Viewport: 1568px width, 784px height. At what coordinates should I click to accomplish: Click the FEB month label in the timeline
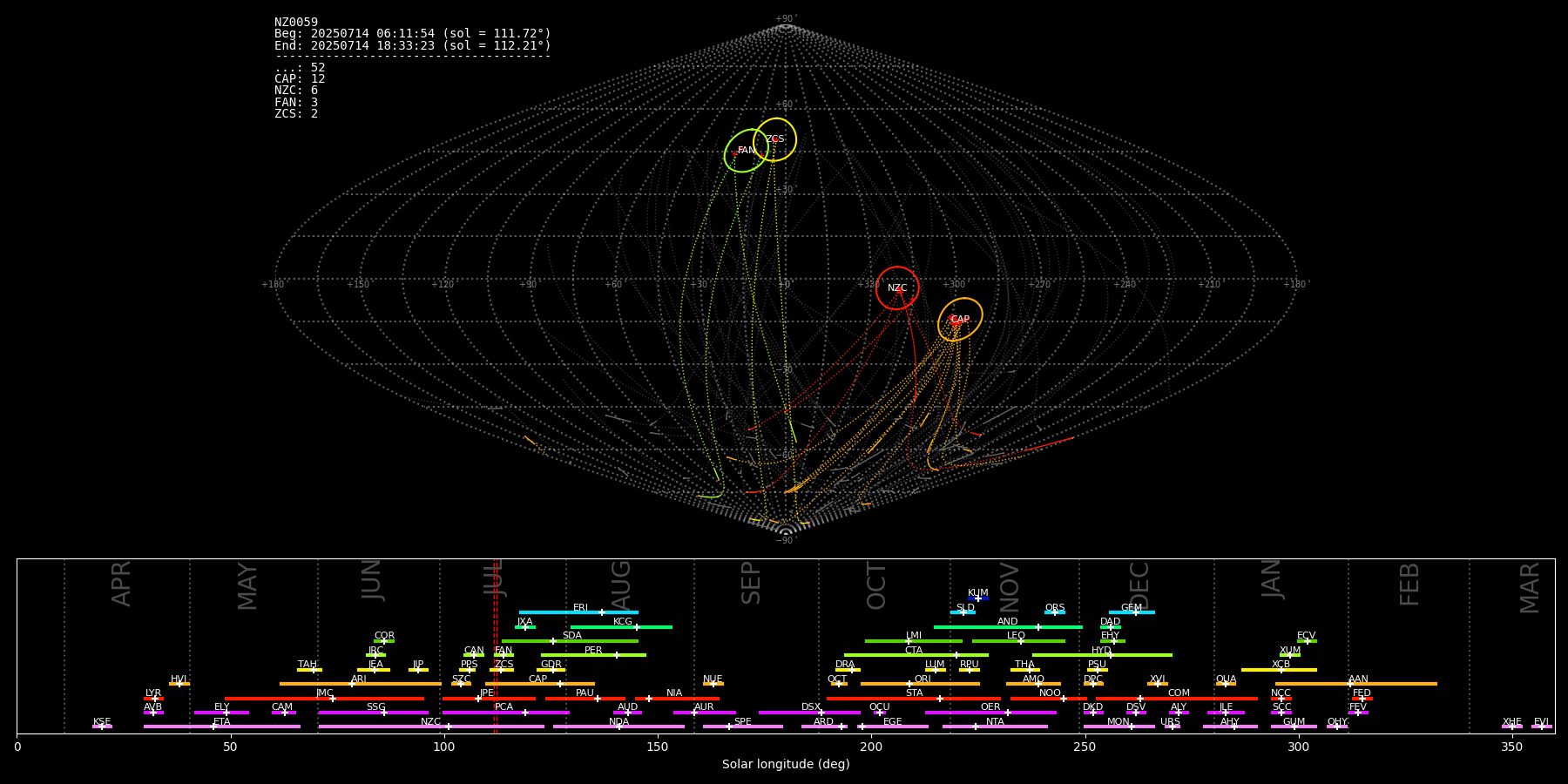[x=1409, y=585]
